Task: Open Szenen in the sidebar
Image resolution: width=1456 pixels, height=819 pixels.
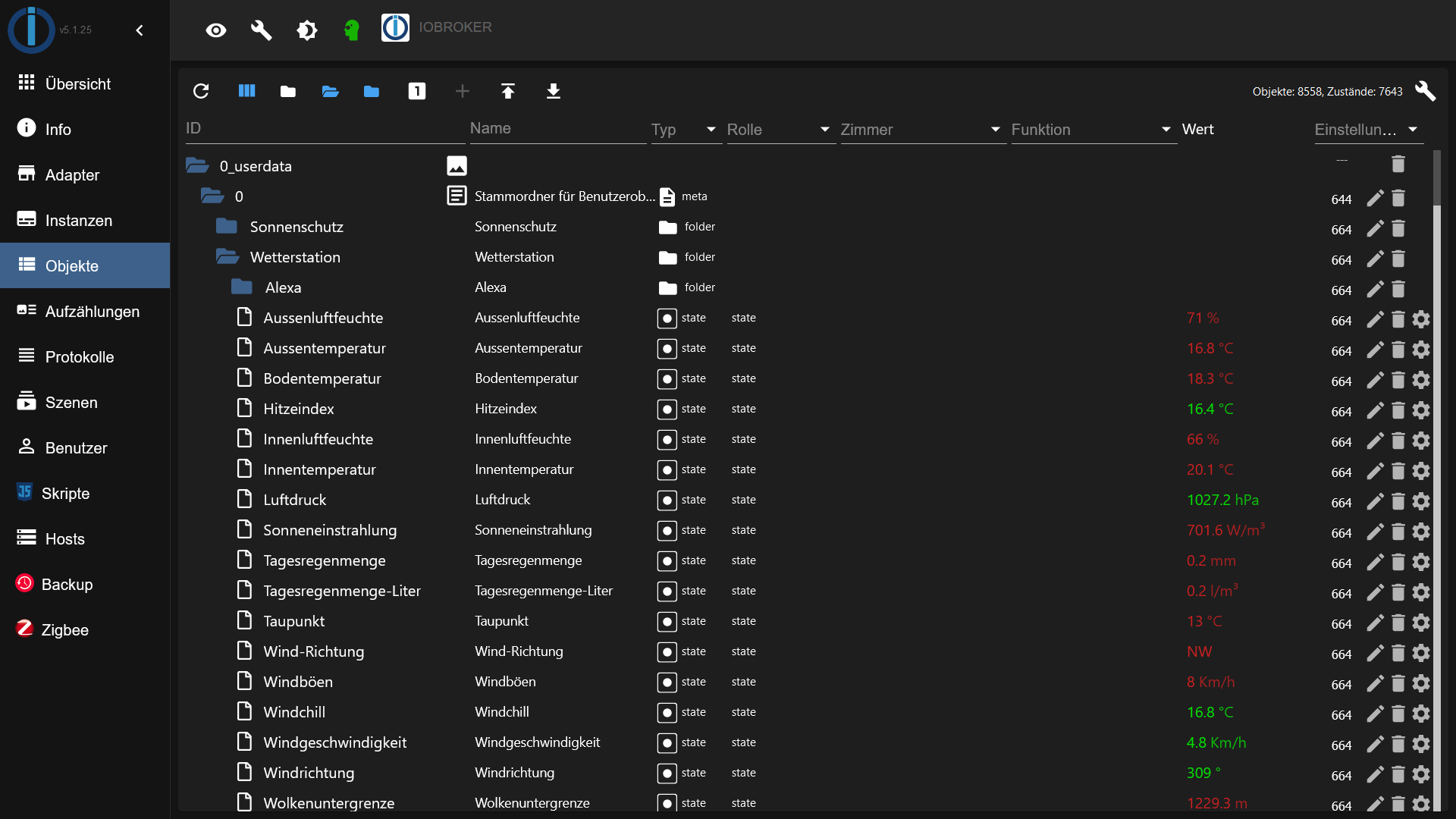Action: tap(85, 402)
